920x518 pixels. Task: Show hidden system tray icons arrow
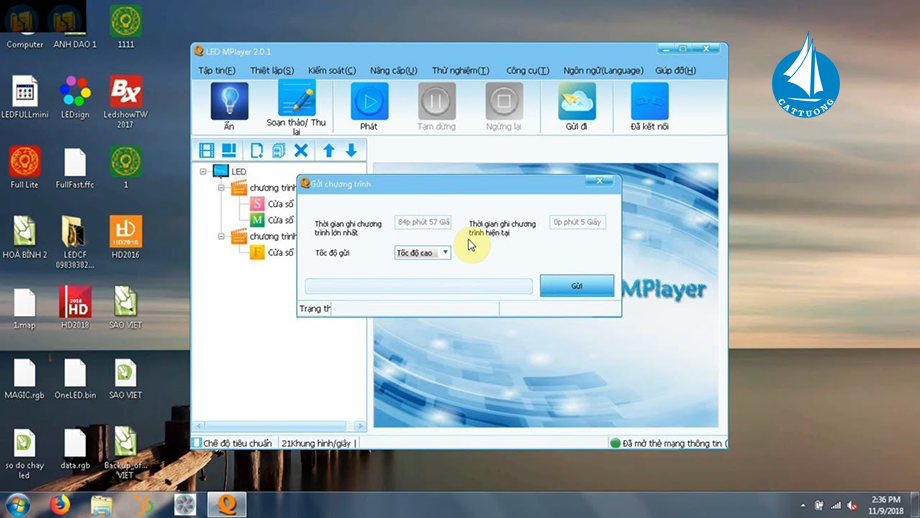[x=803, y=505]
